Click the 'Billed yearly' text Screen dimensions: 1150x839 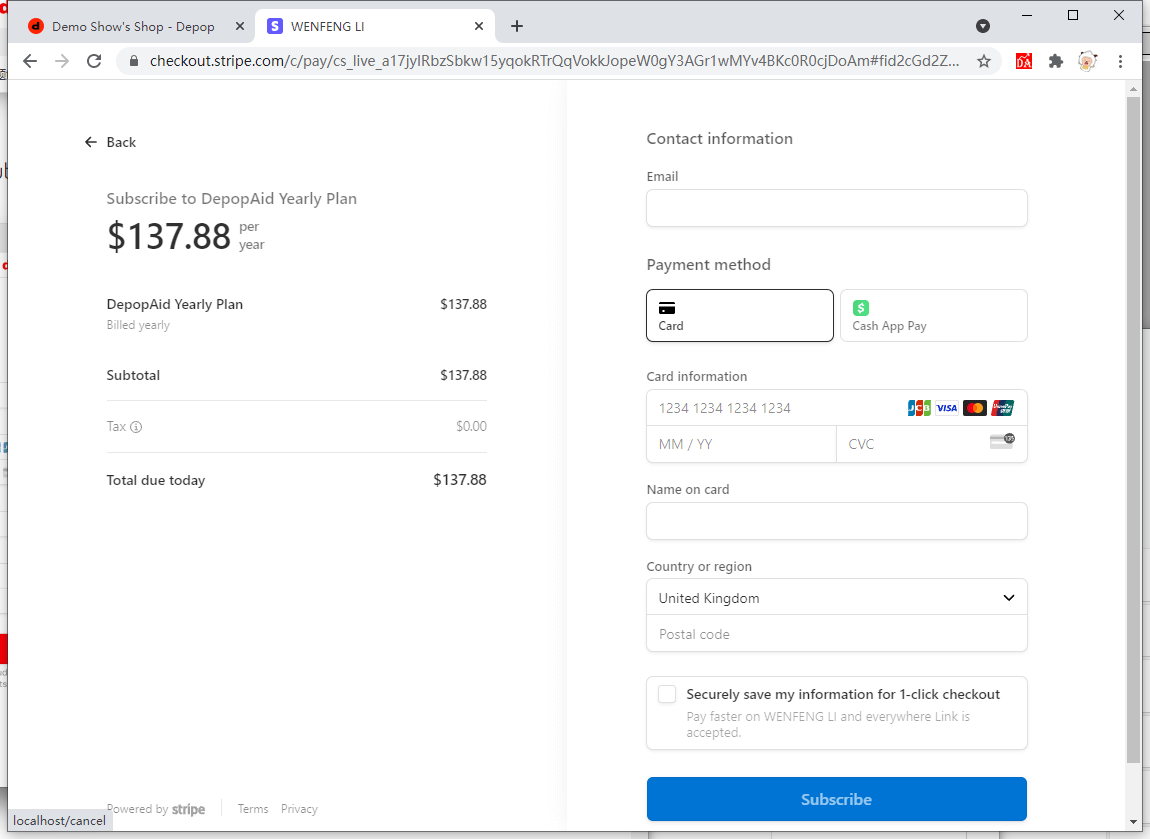point(138,325)
